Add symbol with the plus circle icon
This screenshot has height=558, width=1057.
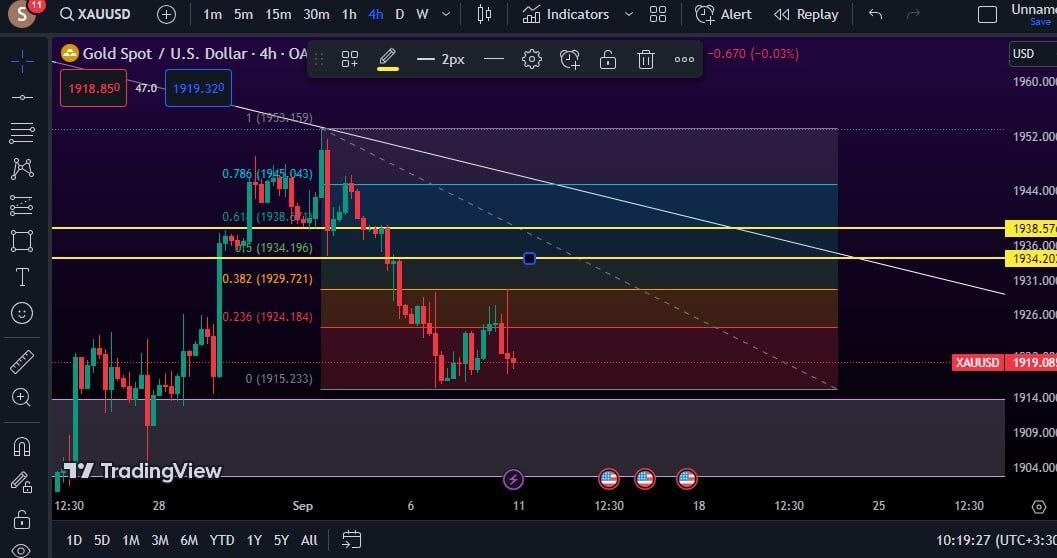click(x=166, y=14)
